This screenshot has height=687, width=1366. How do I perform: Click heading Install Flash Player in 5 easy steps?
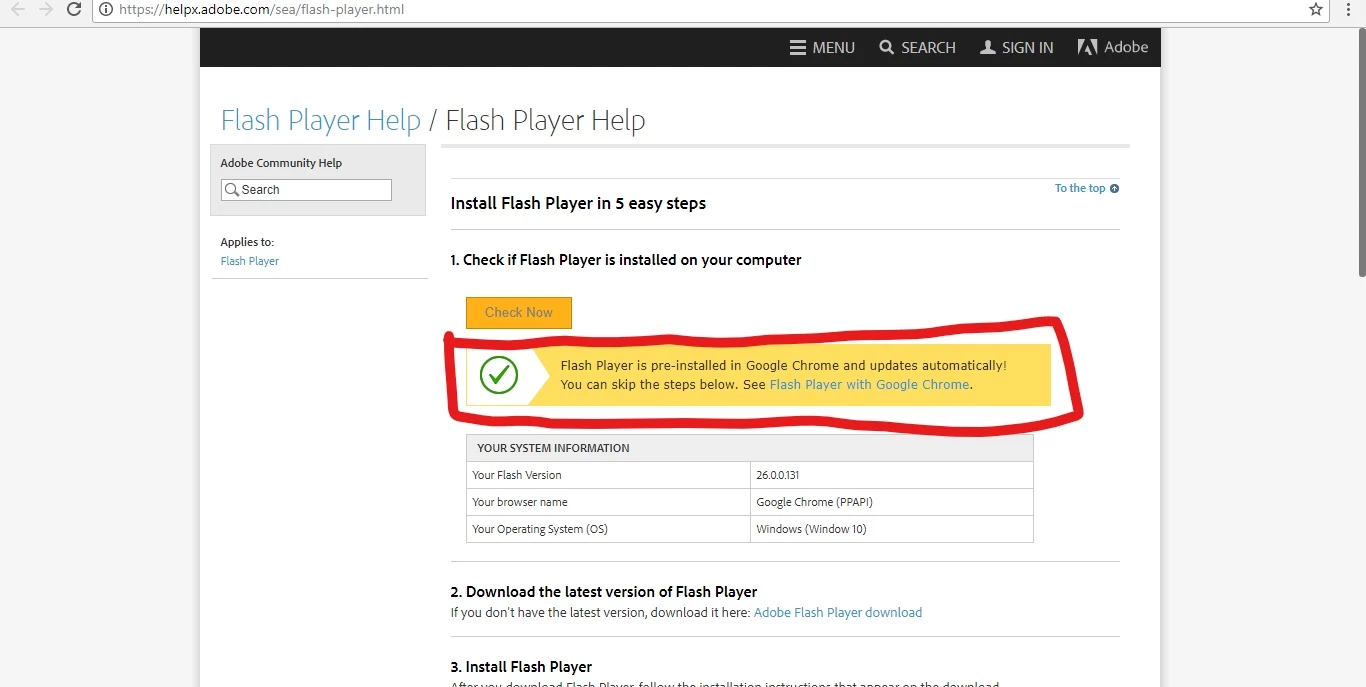578,203
